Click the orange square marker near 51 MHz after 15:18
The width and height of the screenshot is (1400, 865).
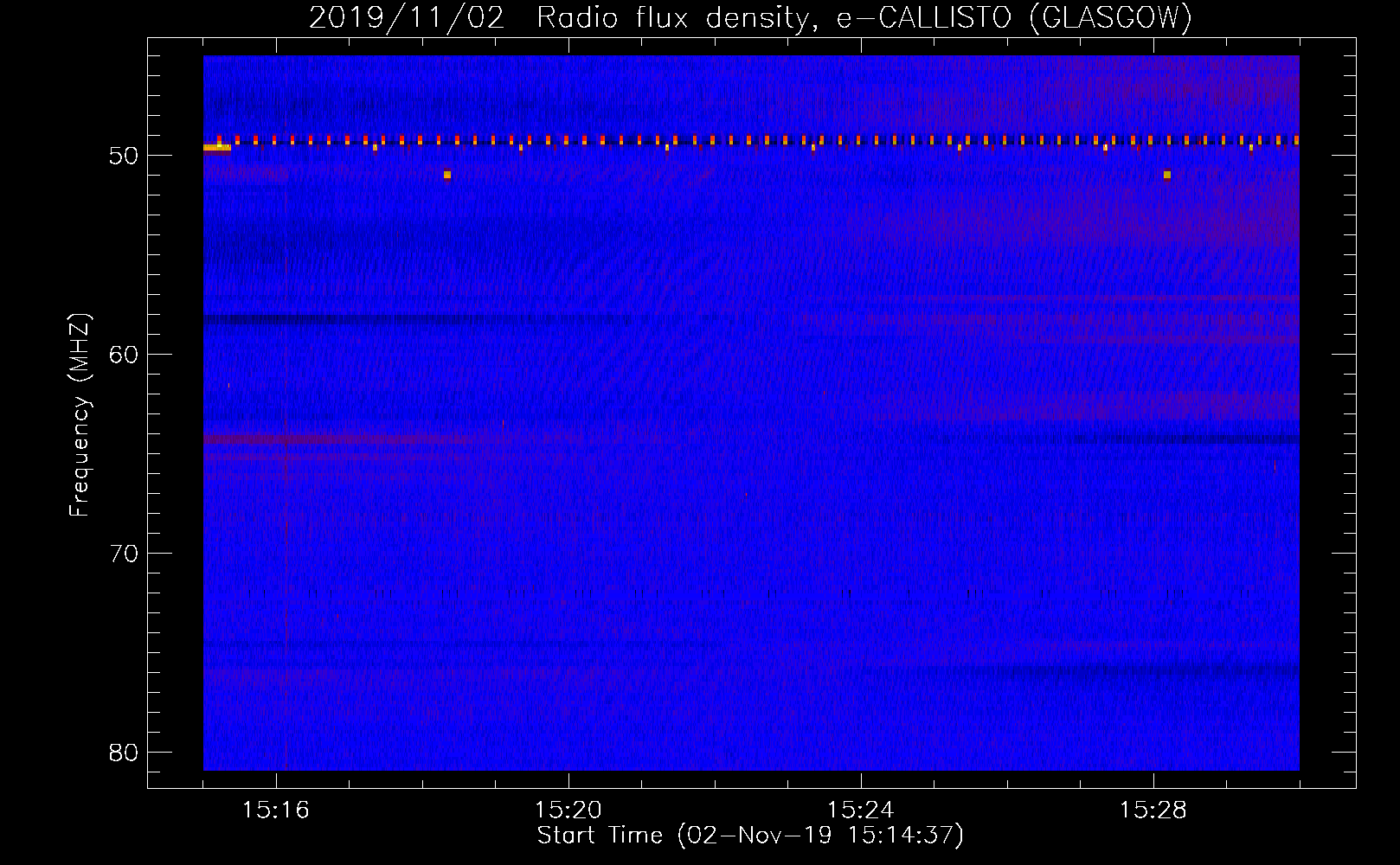(447, 175)
